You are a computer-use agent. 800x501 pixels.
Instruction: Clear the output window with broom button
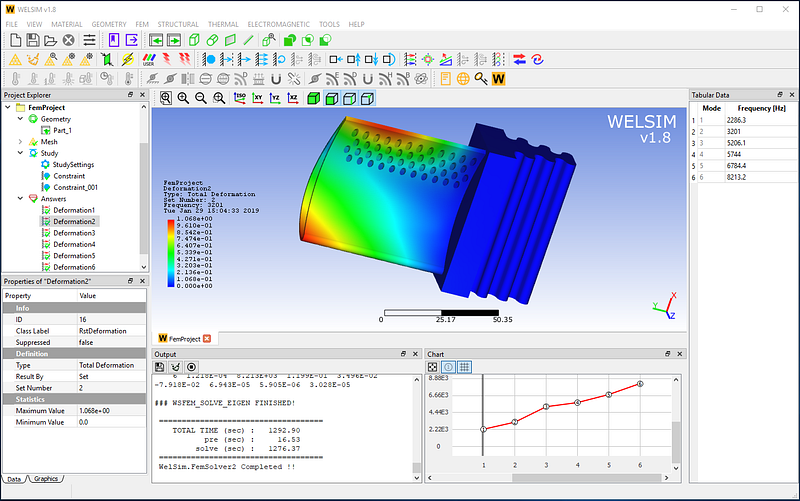(176, 367)
